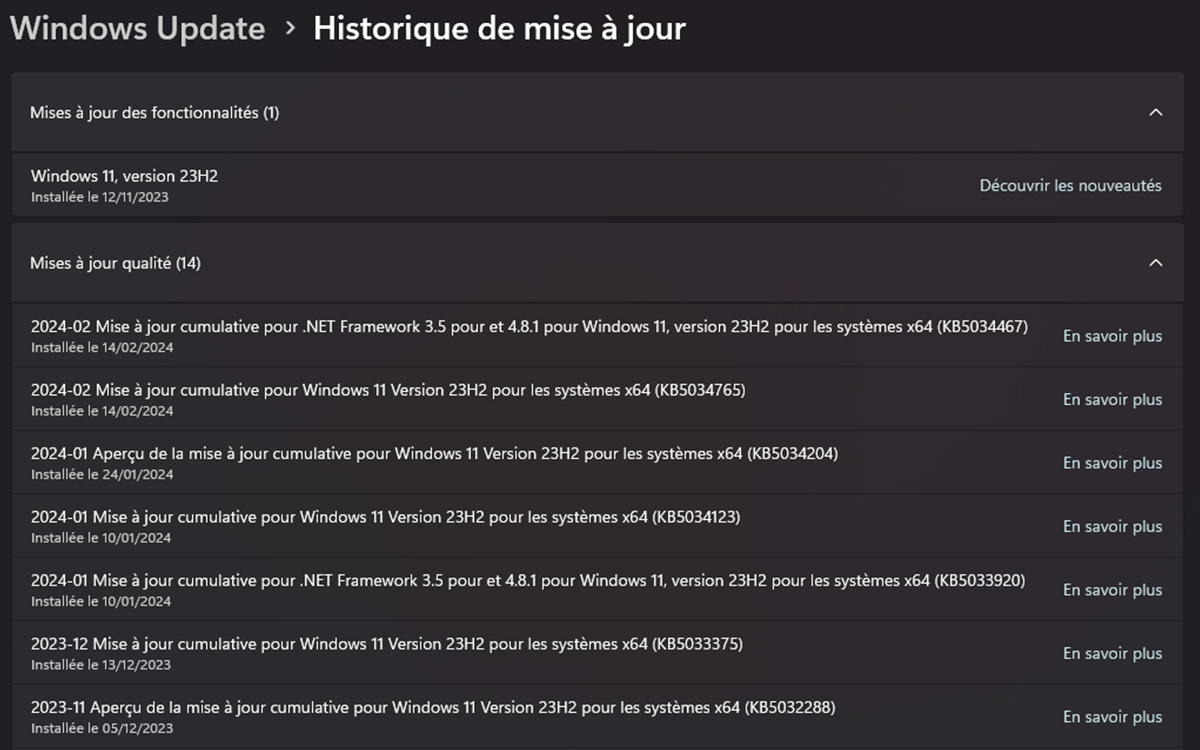Open En savoir plus for KB5034765
The image size is (1200, 750).
pos(1112,399)
